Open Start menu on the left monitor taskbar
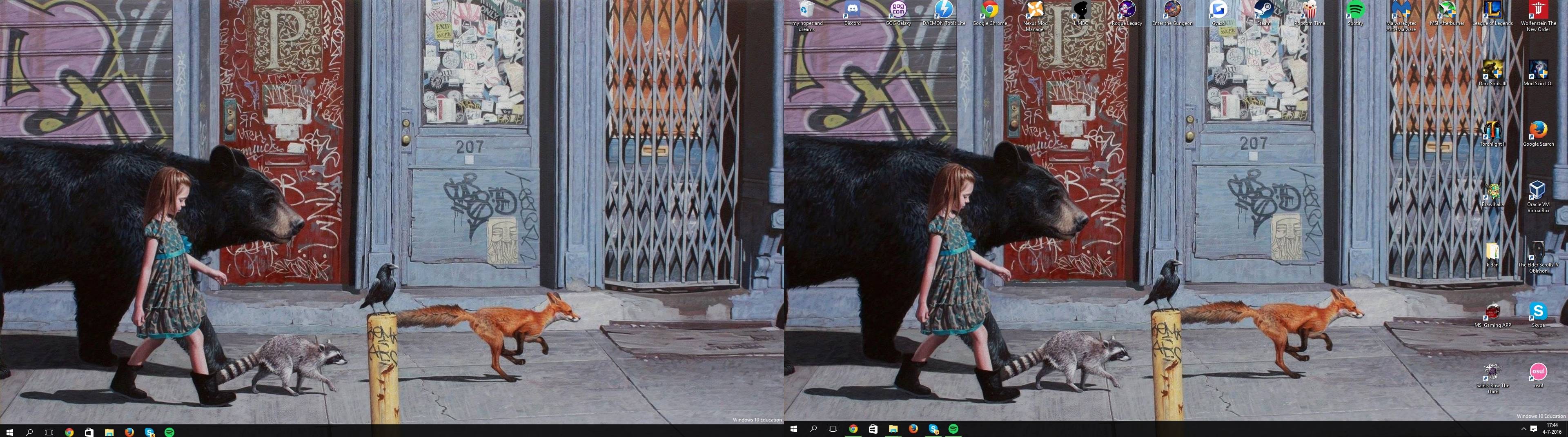 point(10,432)
